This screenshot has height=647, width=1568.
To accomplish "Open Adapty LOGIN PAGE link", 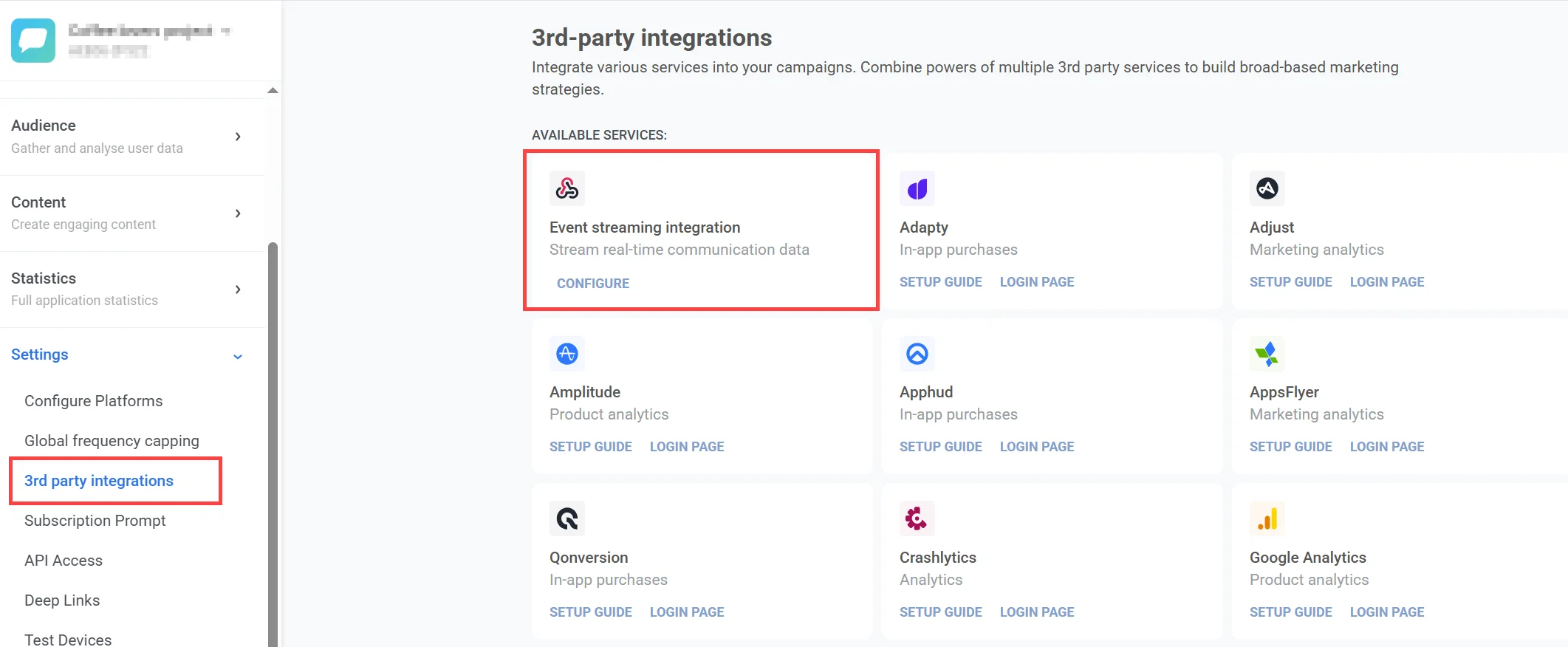I will point(1037,282).
